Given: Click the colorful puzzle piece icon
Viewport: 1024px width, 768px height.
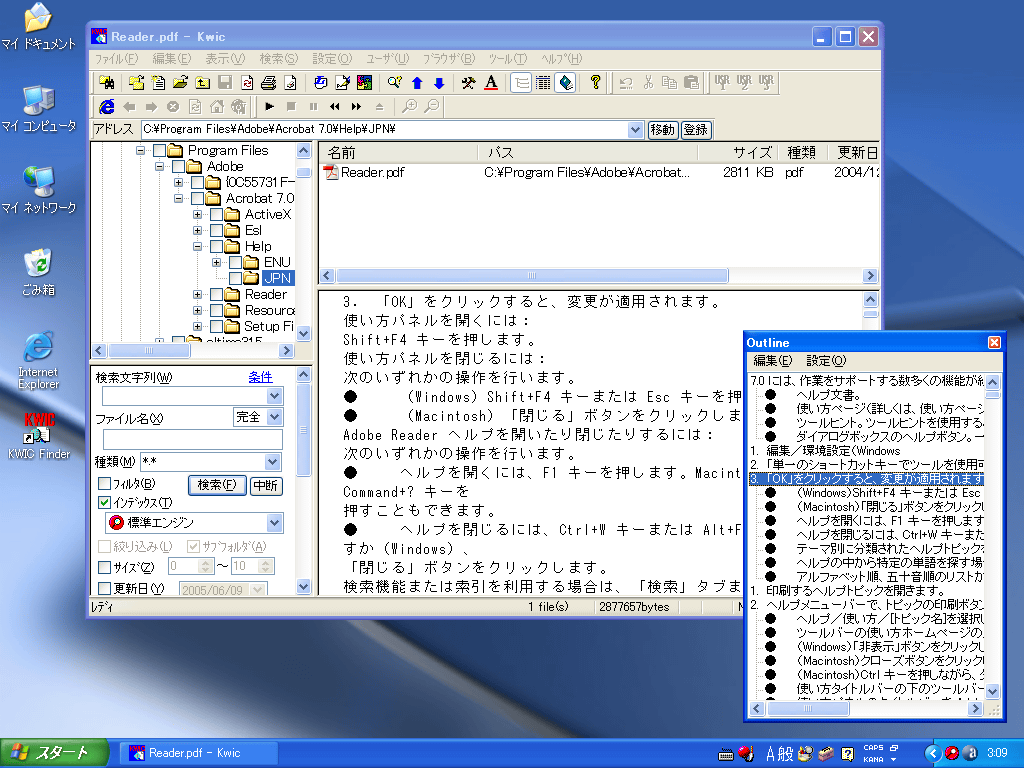Looking at the screenshot, I should tap(364, 82).
